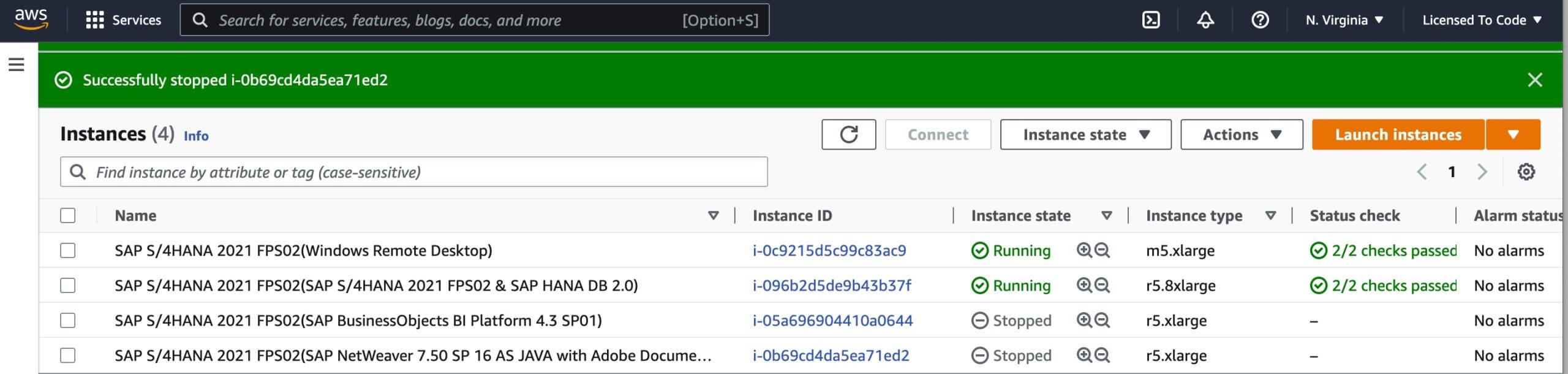1568x374 pixels.
Task: Click the refresh instances button
Action: [x=848, y=134]
